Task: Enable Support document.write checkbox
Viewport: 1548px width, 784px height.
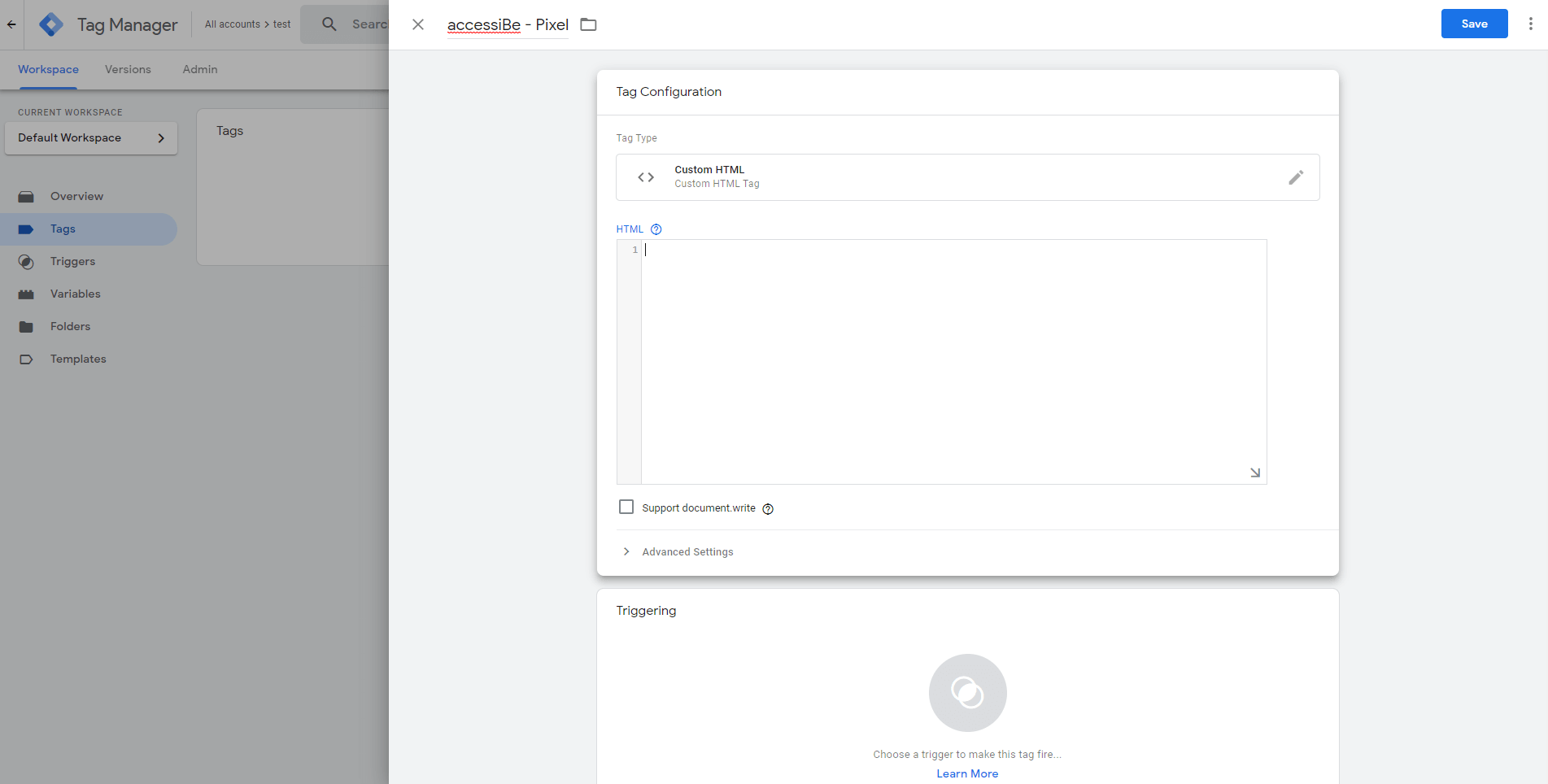Action: 626,507
